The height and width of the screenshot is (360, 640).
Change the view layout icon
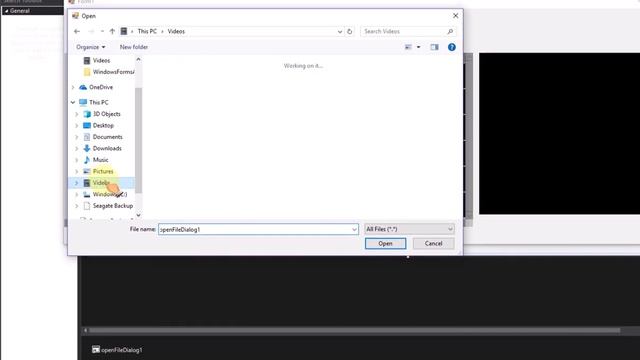(408, 47)
